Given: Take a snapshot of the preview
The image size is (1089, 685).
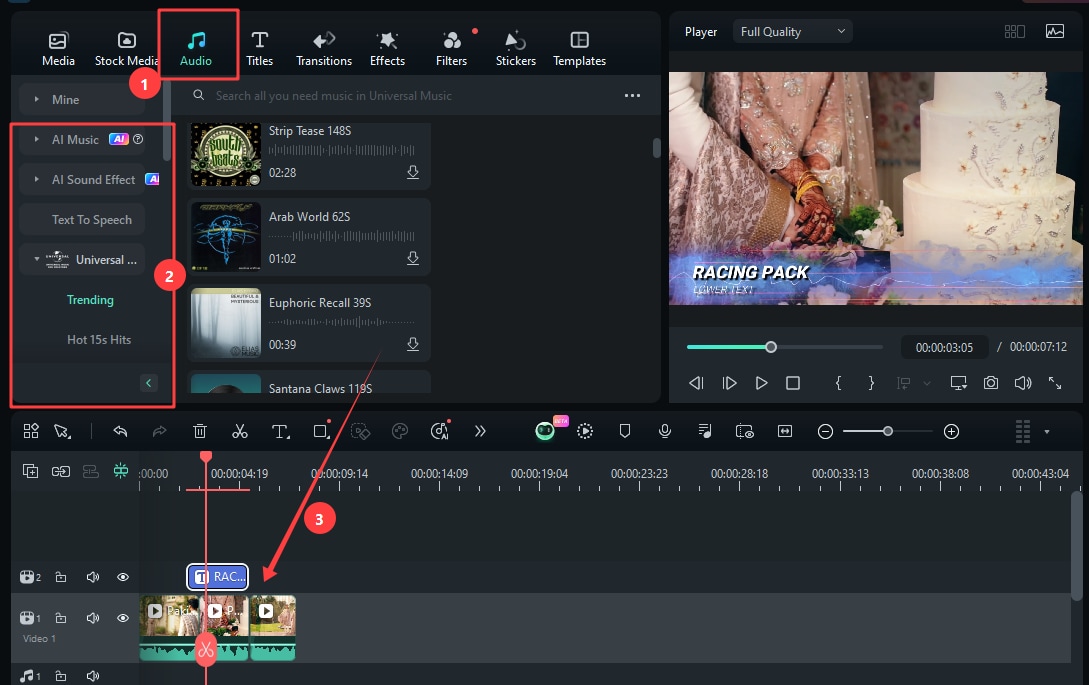Looking at the screenshot, I should (991, 383).
